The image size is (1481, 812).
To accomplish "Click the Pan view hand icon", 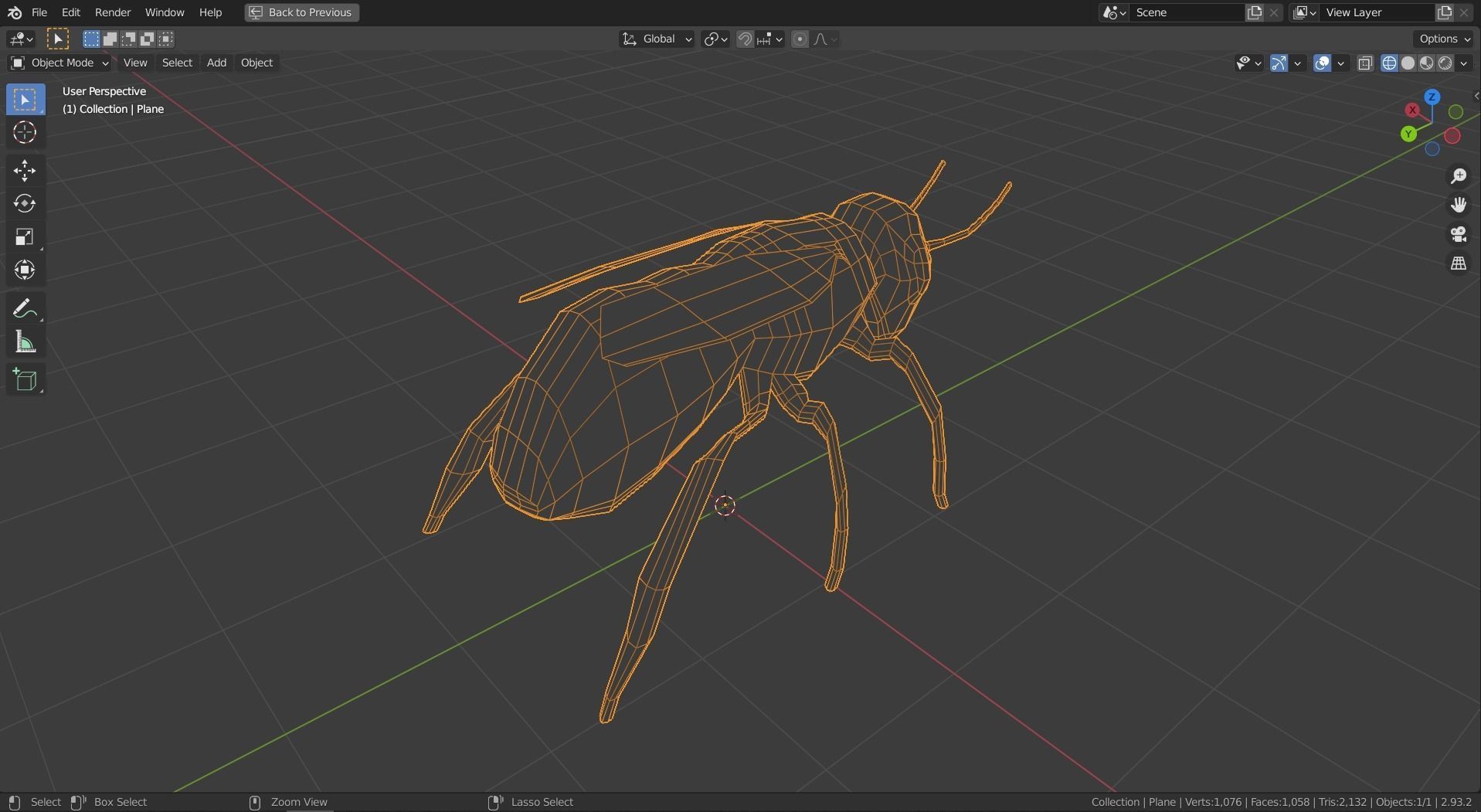I will point(1459,206).
